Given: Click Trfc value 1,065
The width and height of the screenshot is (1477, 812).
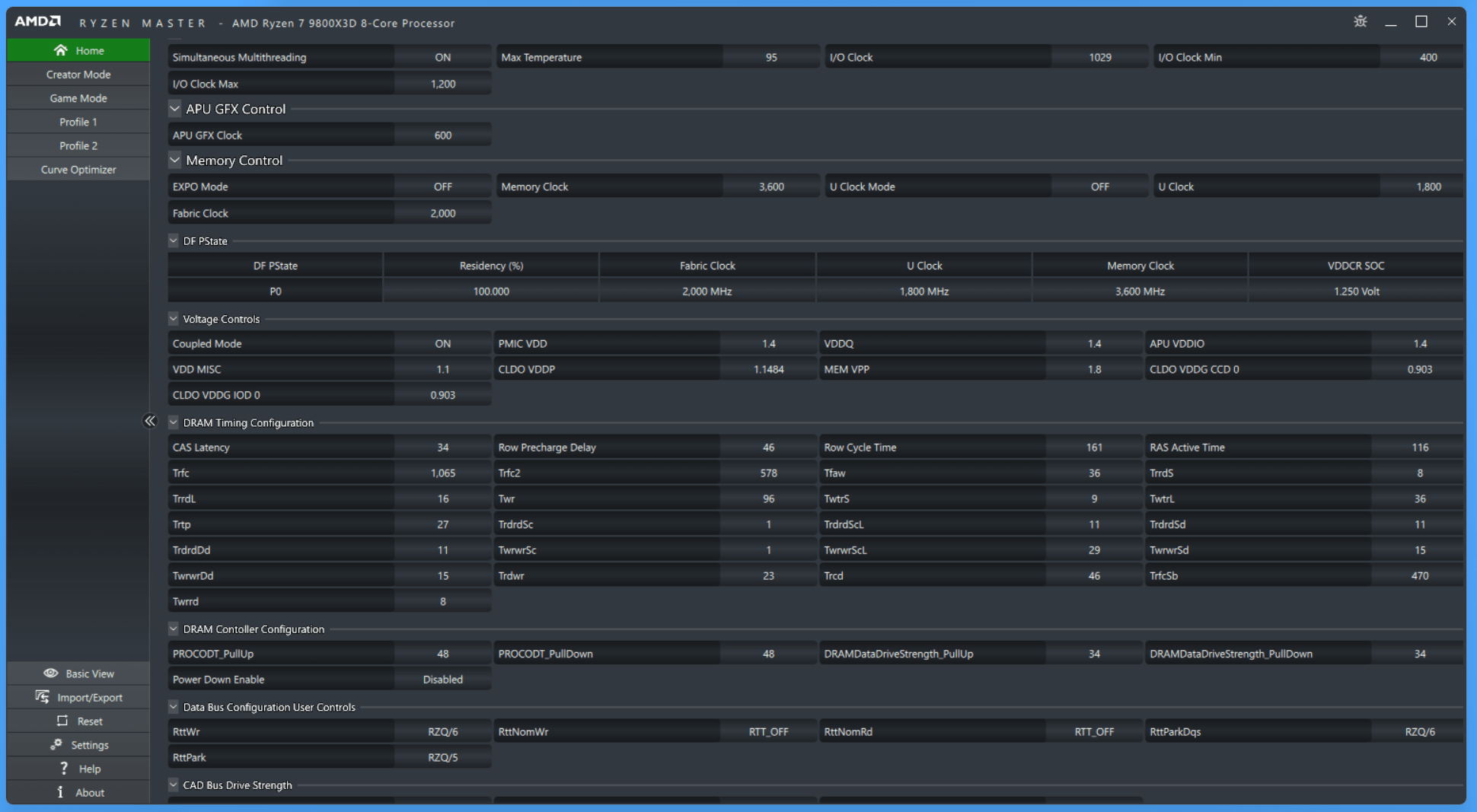Looking at the screenshot, I should pyautogui.click(x=442, y=473).
